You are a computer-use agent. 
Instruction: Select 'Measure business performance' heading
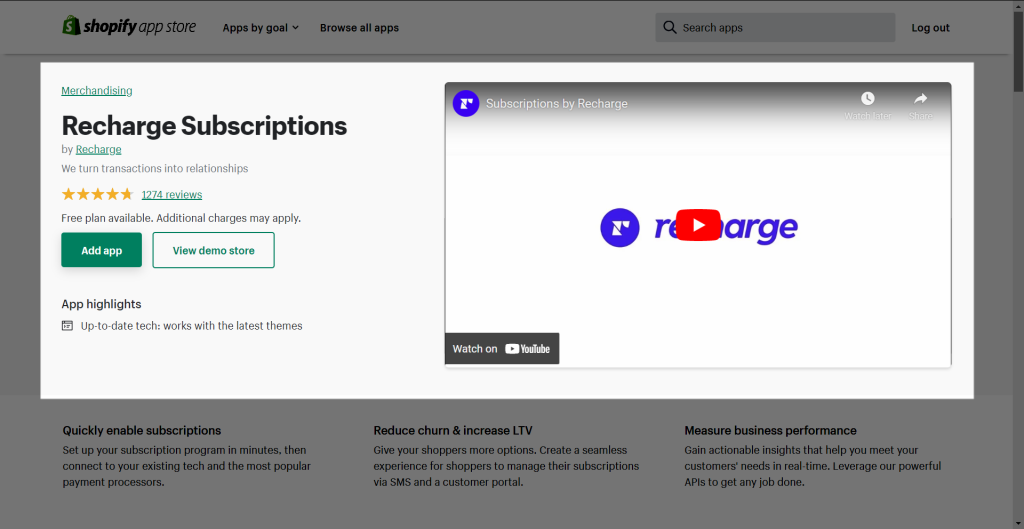(771, 430)
